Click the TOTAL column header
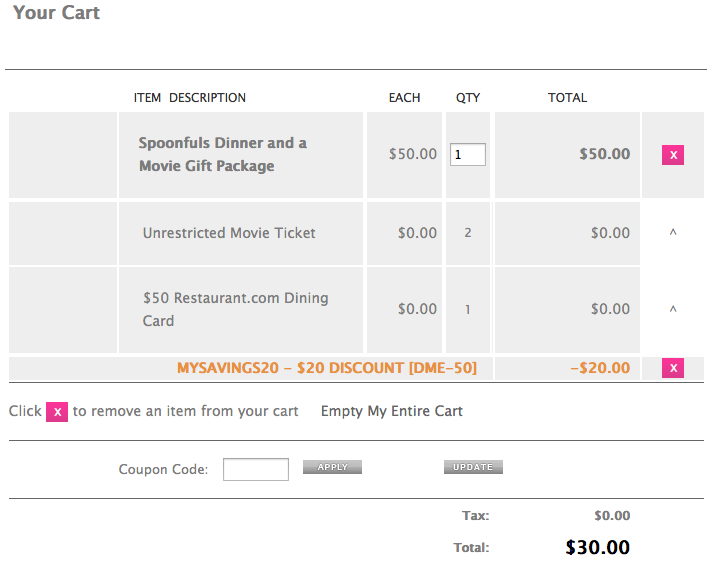 (567, 97)
